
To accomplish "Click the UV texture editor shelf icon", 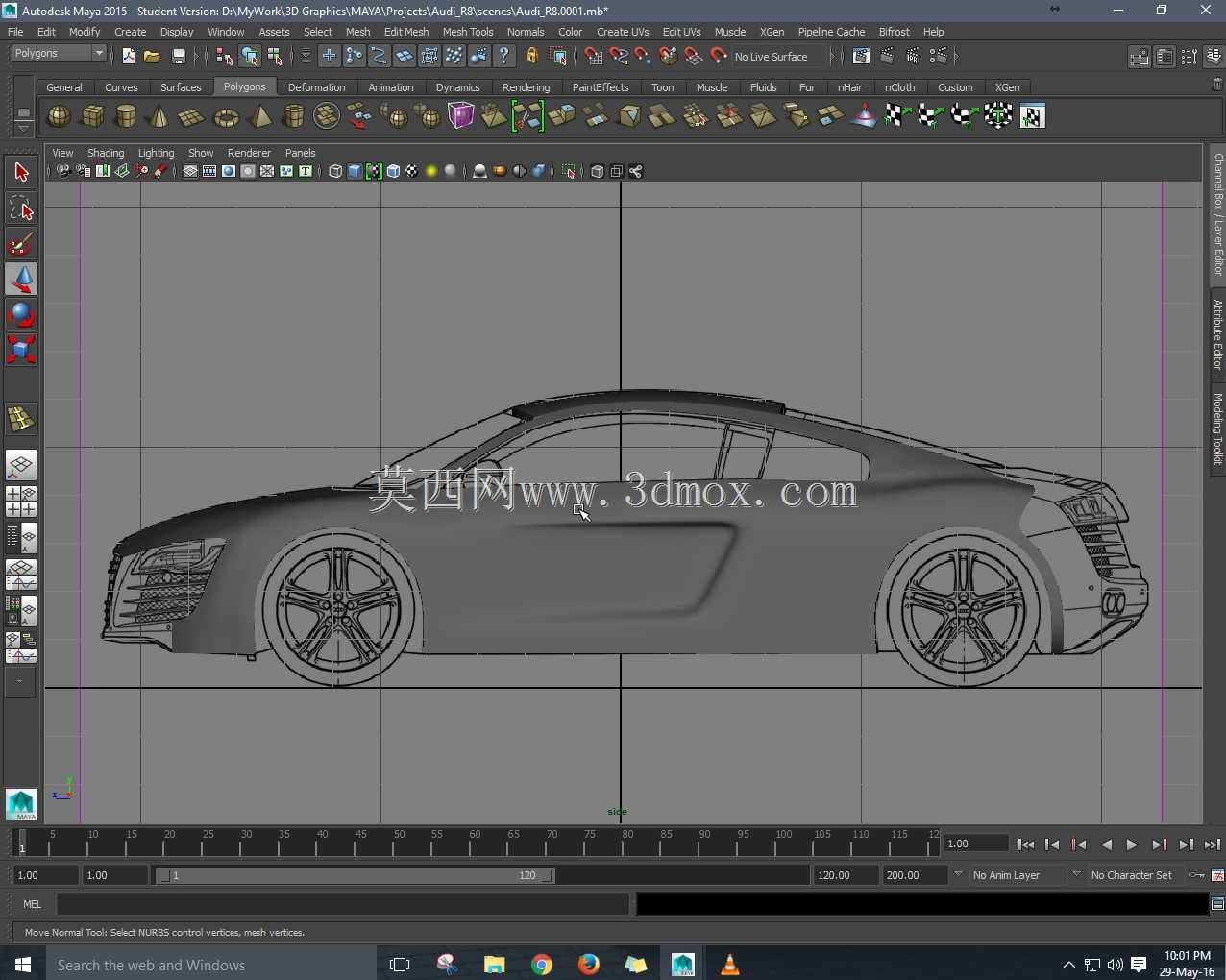I will click(x=1032, y=116).
